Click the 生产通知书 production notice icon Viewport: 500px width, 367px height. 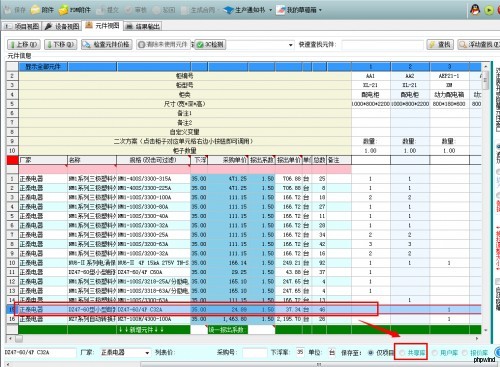229,10
